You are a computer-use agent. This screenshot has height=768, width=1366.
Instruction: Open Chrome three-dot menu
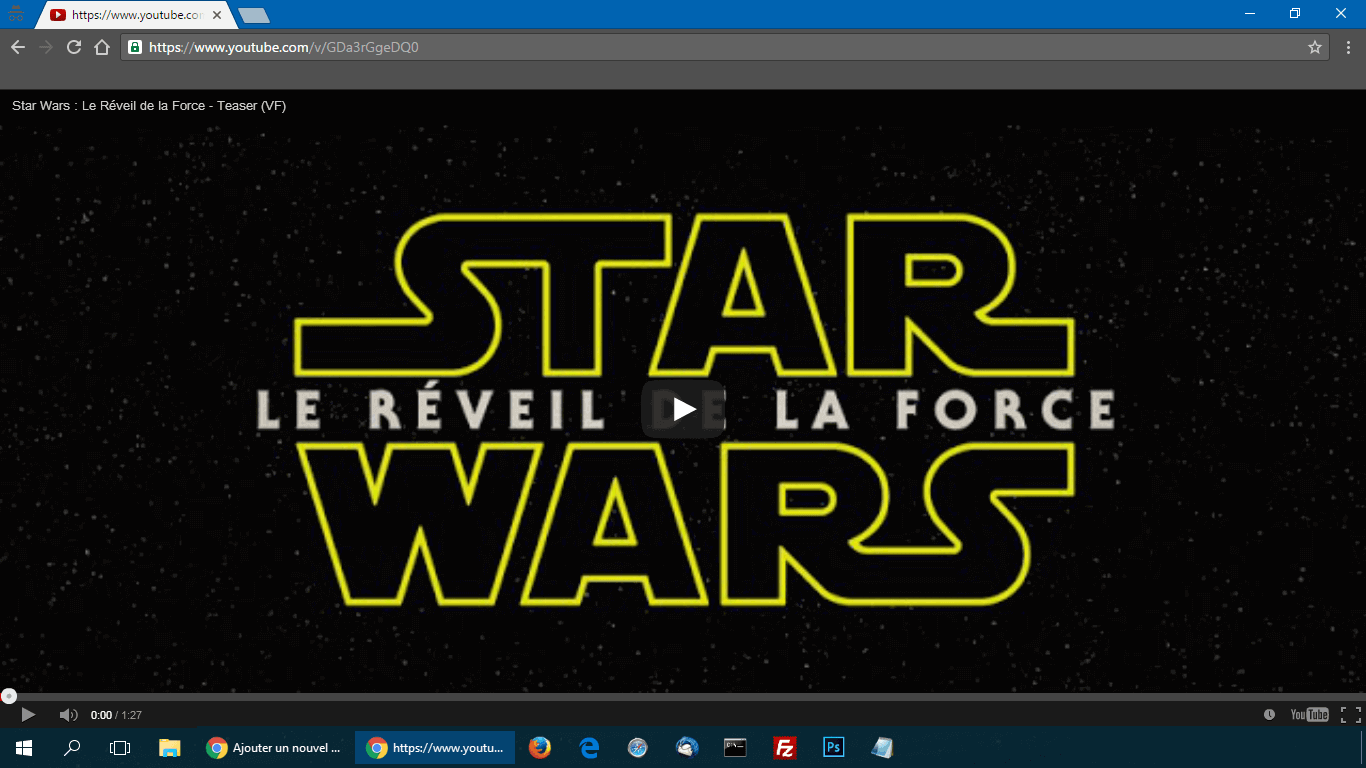(x=1348, y=47)
